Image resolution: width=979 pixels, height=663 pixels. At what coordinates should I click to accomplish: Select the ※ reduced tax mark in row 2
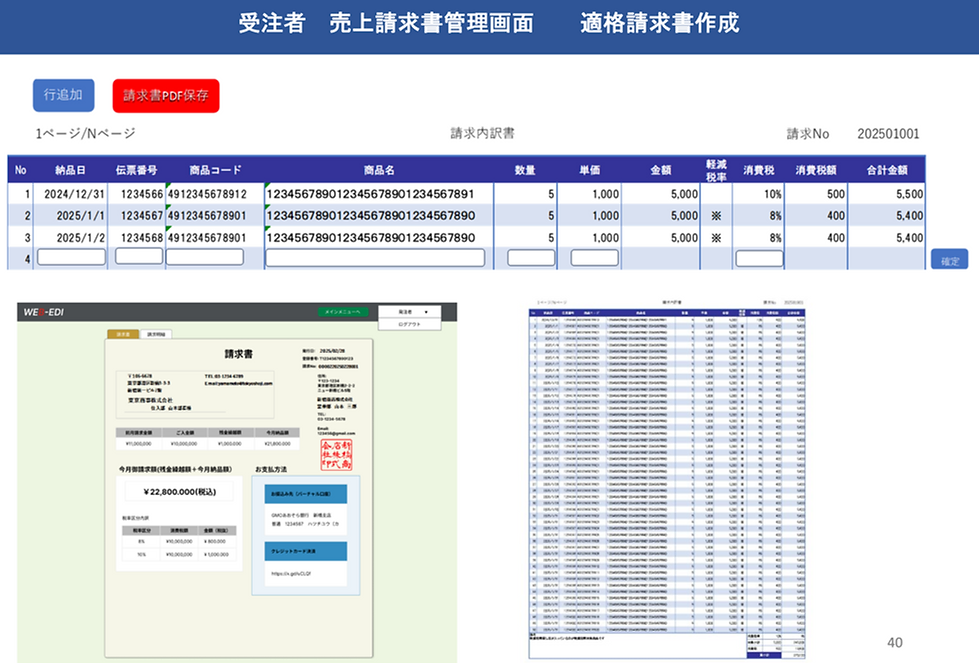coord(716,216)
